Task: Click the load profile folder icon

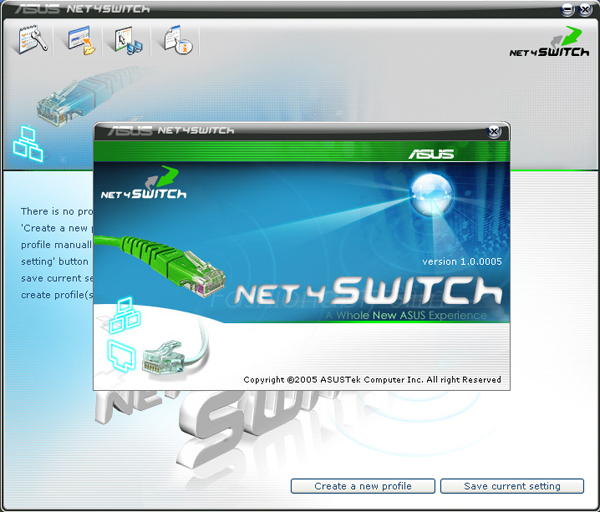Action: pyautogui.click(x=81, y=40)
